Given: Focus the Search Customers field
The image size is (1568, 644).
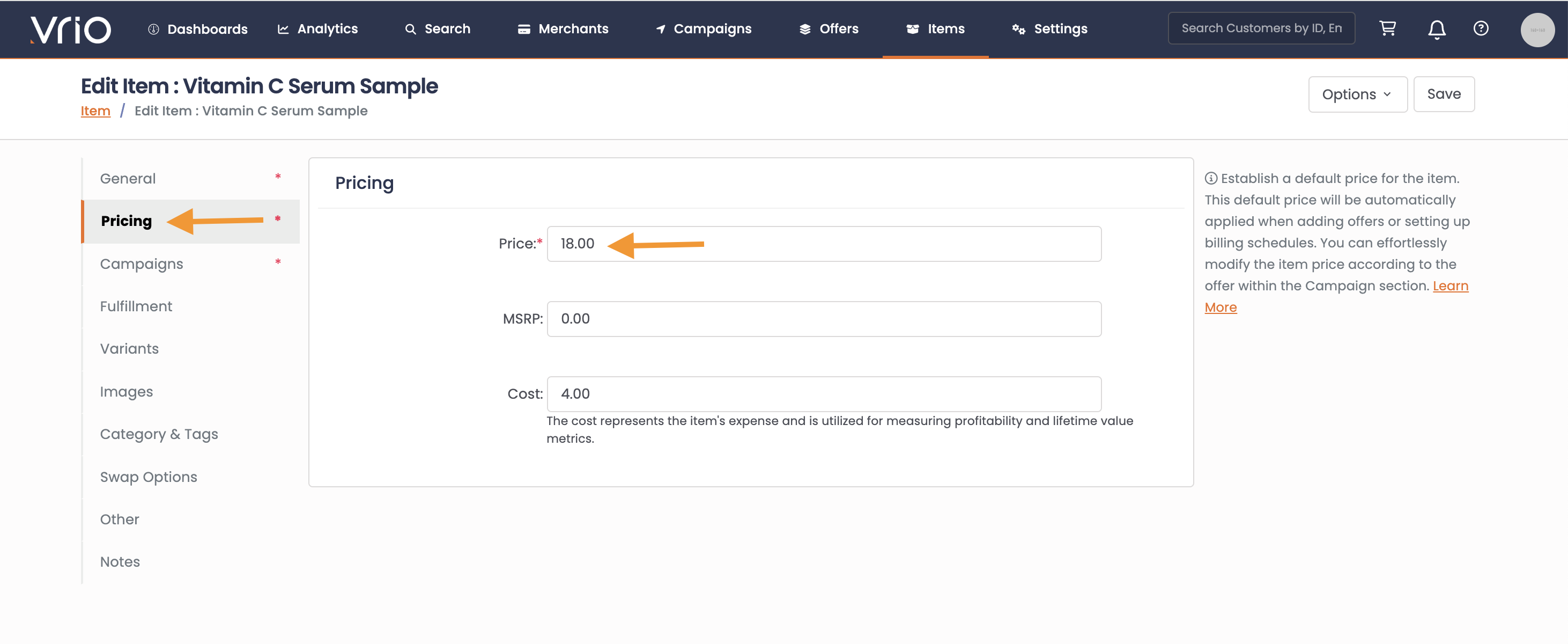Looking at the screenshot, I should pos(1261,28).
